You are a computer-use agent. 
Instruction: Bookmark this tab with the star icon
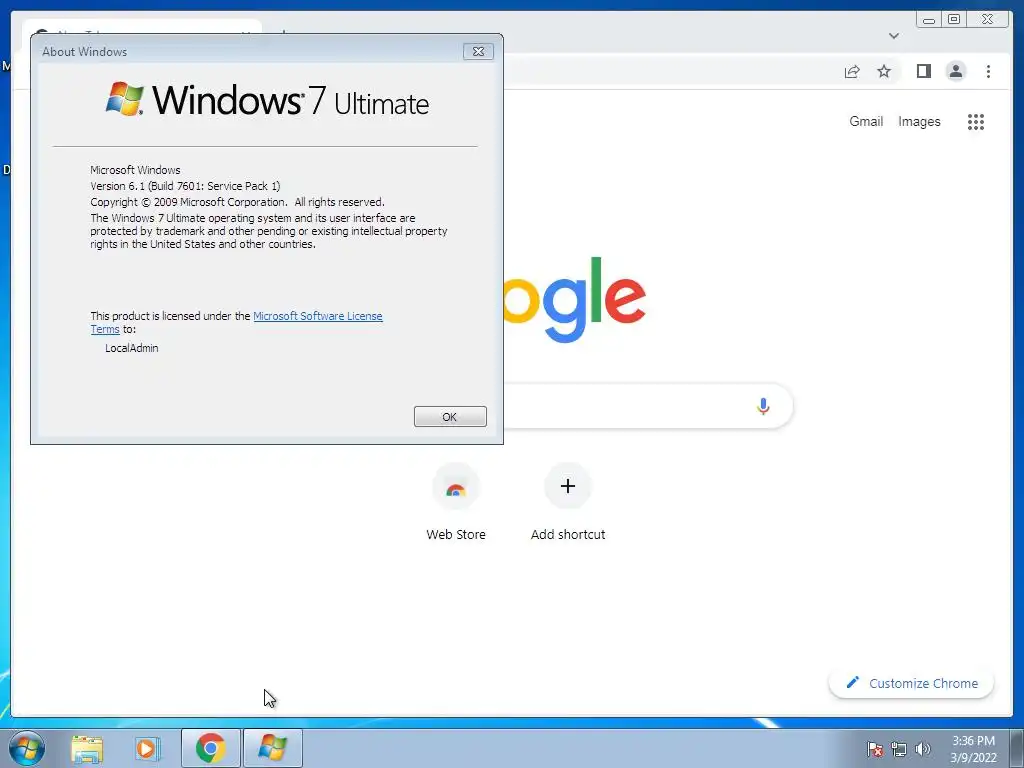(x=884, y=71)
